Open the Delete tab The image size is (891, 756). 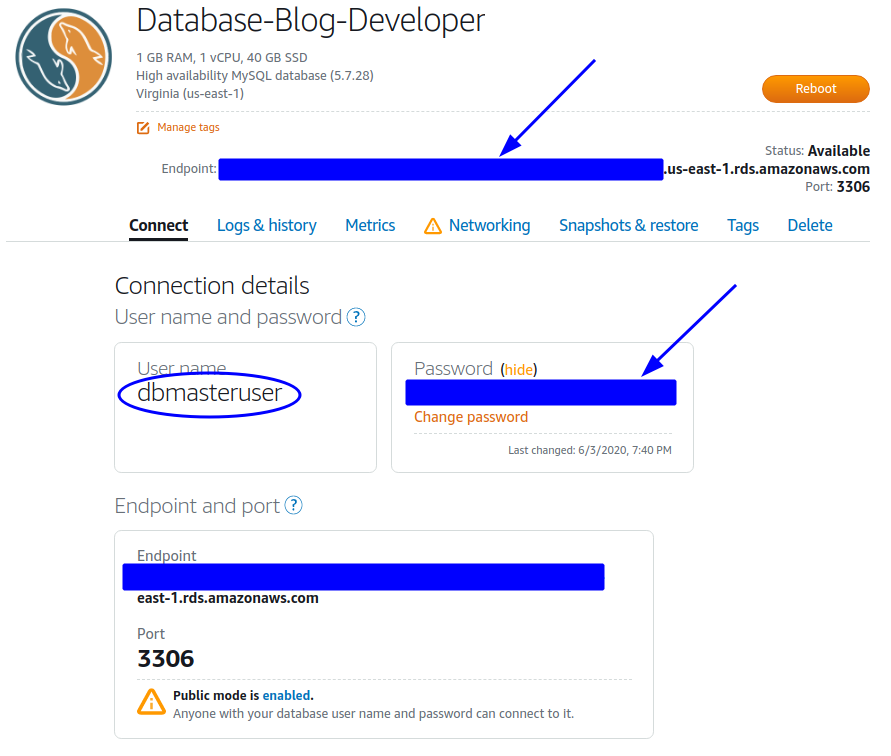[810, 226]
